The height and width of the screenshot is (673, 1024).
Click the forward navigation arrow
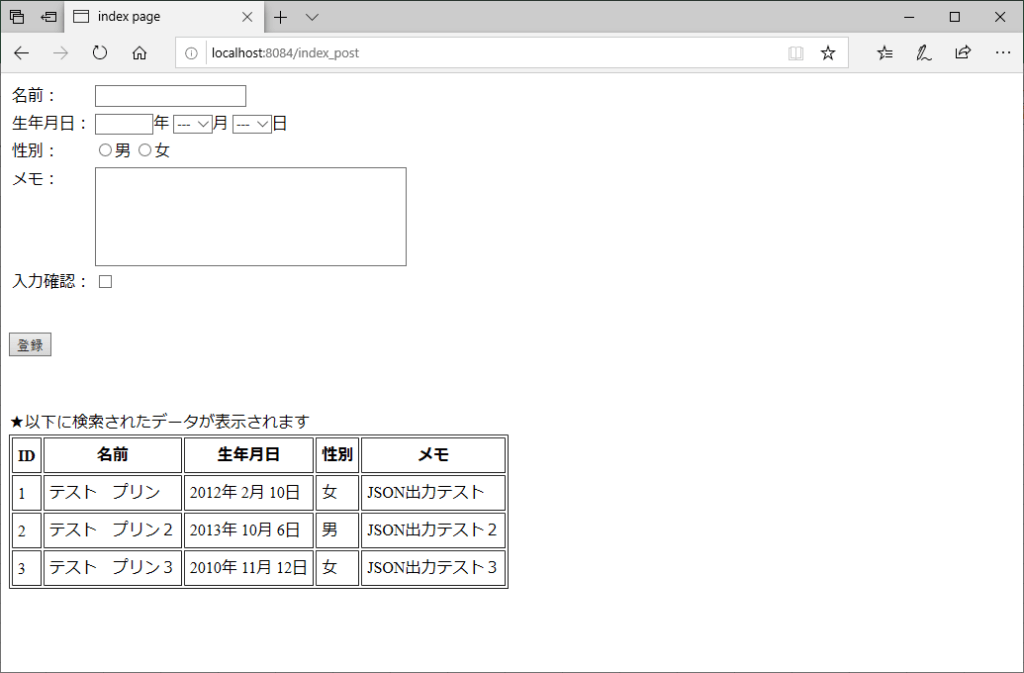tap(60, 52)
